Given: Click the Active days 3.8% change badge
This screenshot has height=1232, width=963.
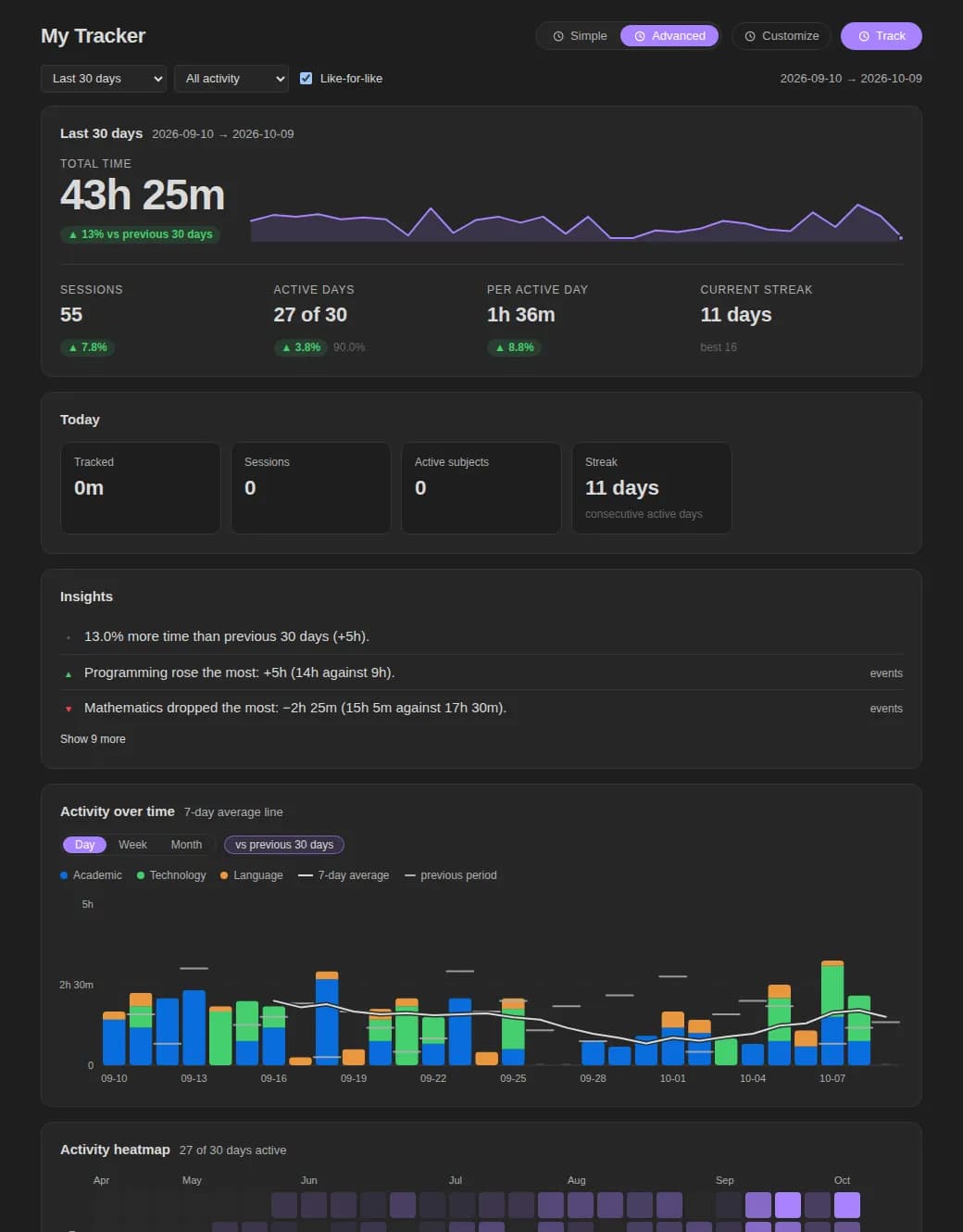Looking at the screenshot, I should 300,347.
